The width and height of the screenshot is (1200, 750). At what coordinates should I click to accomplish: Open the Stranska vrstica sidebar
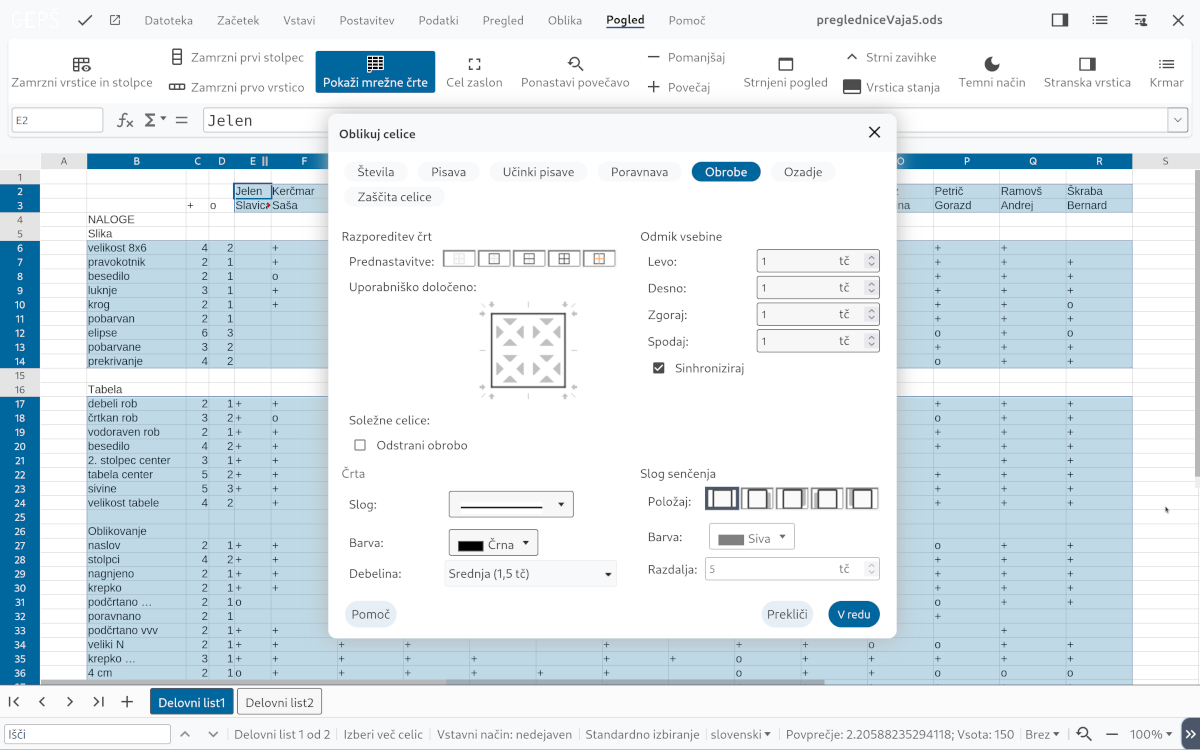tap(1087, 64)
